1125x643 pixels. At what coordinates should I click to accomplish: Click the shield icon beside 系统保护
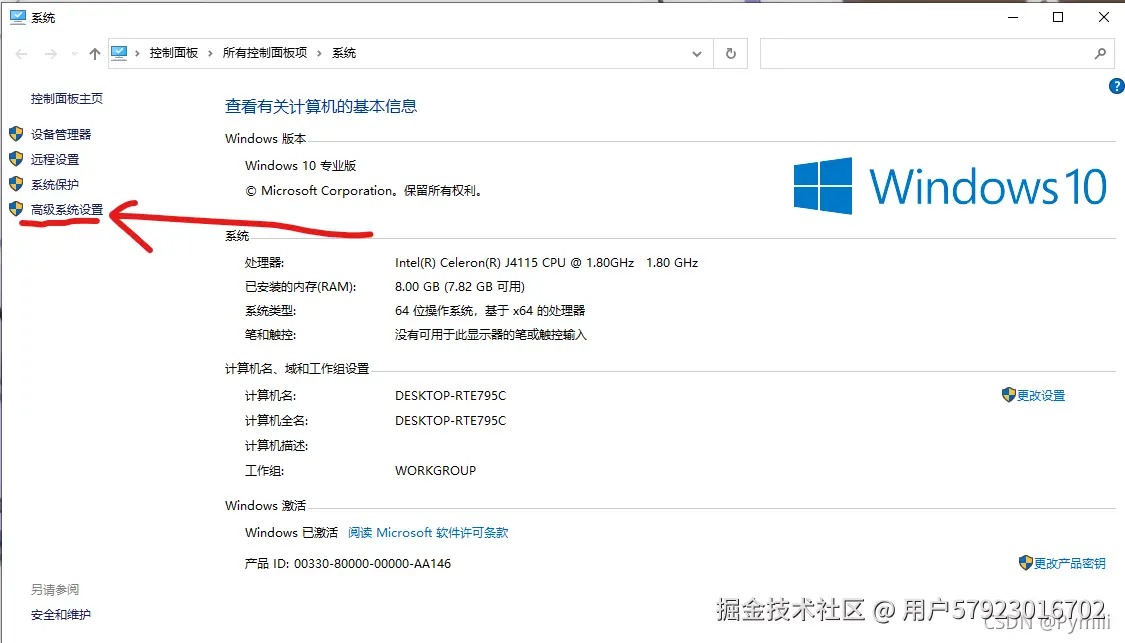pos(16,184)
